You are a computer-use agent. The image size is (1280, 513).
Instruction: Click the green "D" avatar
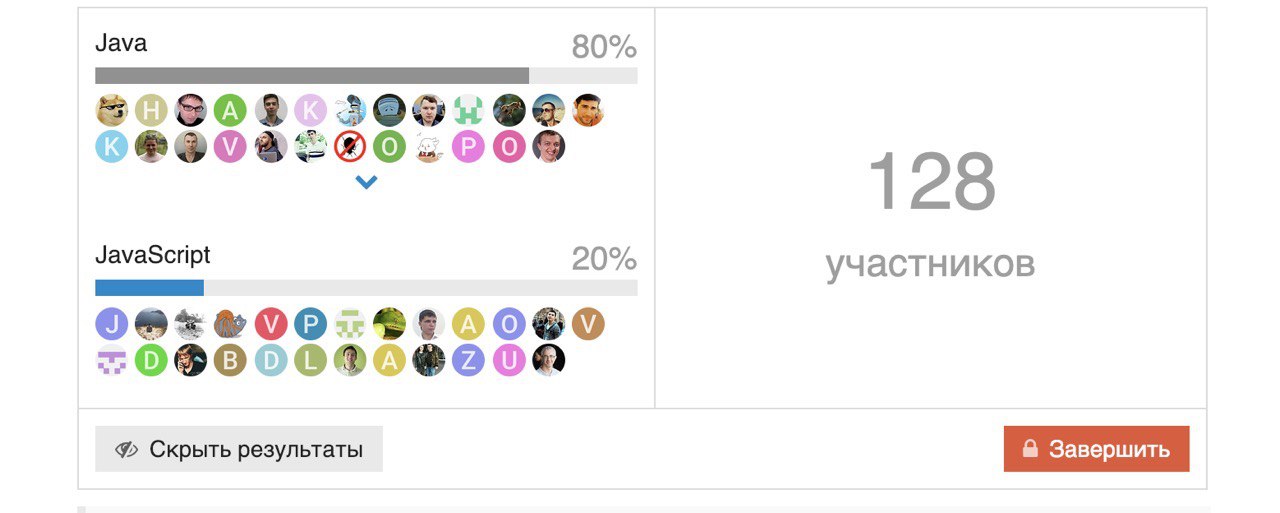point(151,360)
